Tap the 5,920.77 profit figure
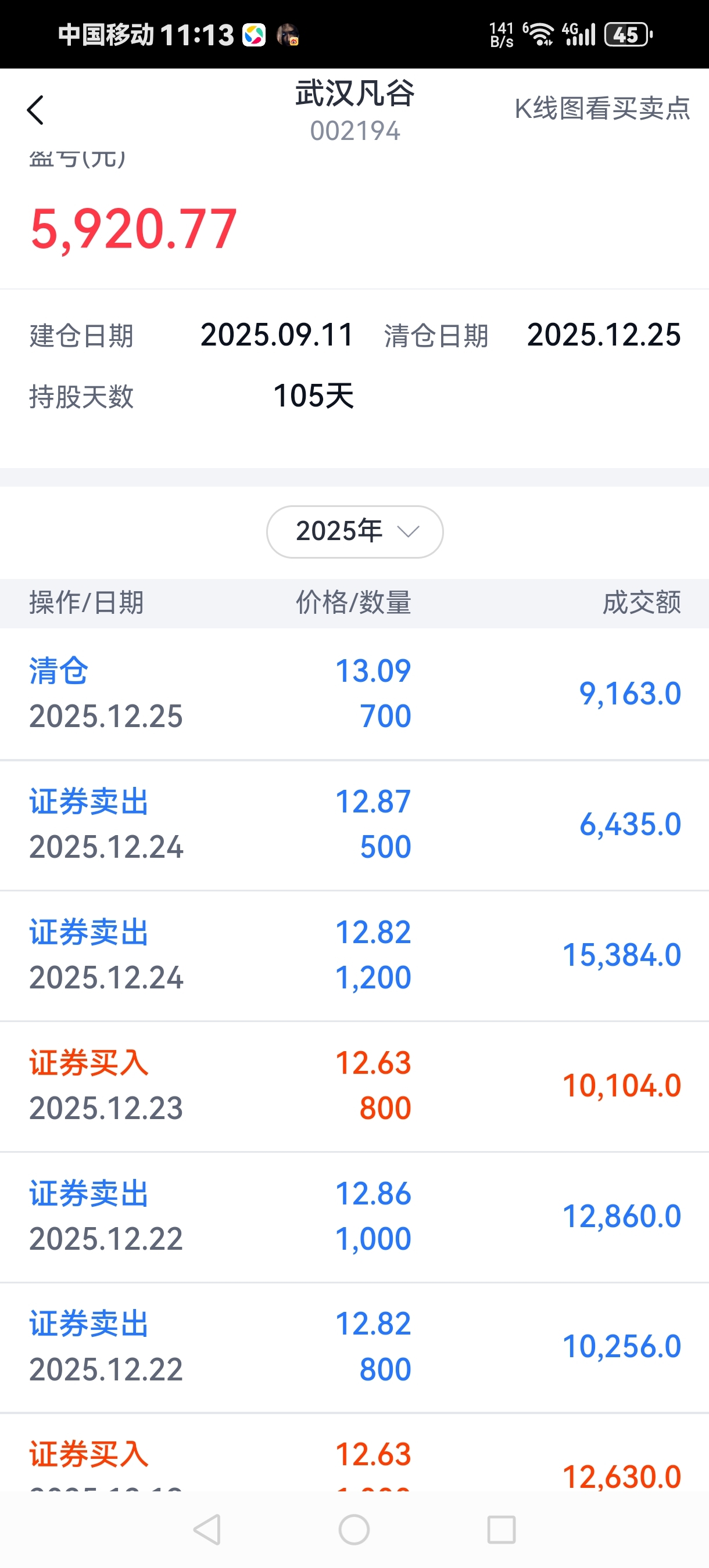The height and width of the screenshot is (1568, 709). tap(134, 229)
